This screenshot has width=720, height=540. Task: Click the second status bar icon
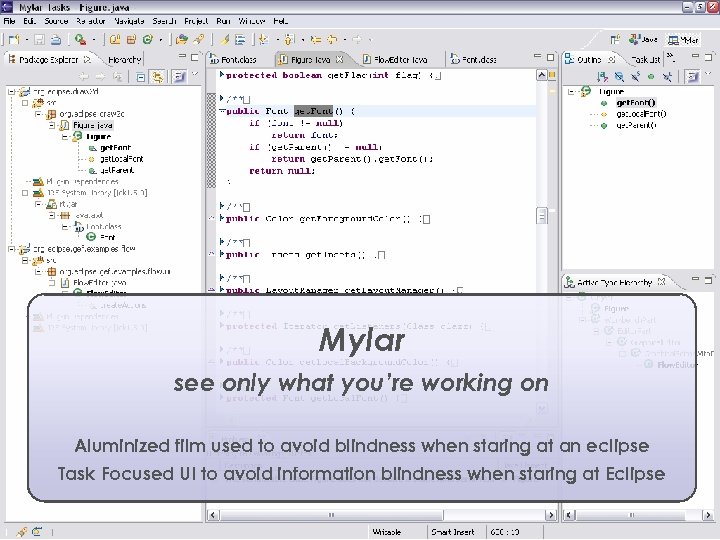(x=37, y=532)
